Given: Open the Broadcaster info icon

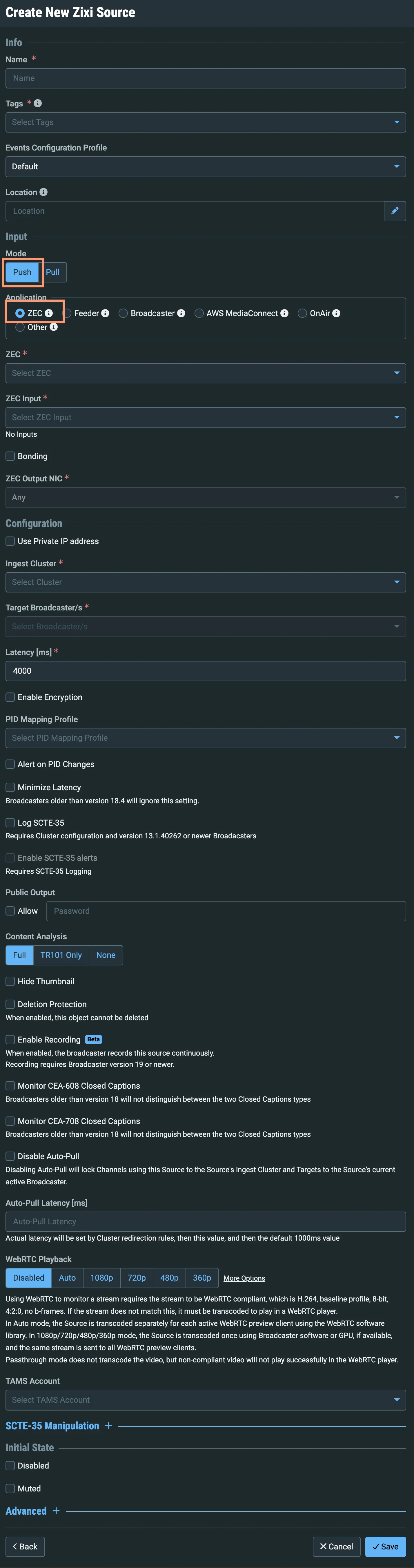Looking at the screenshot, I should pyautogui.click(x=181, y=313).
